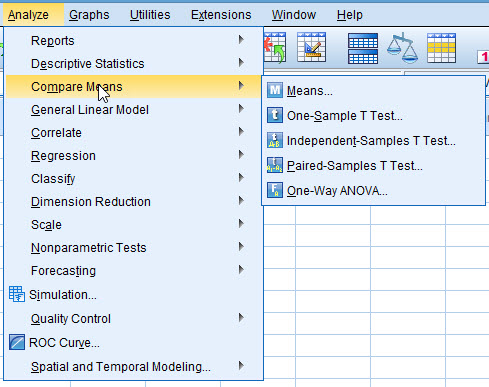Click the Paired-Samples T Test icon
The height and width of the screenshot is (387, 489).
coord(275,165)
